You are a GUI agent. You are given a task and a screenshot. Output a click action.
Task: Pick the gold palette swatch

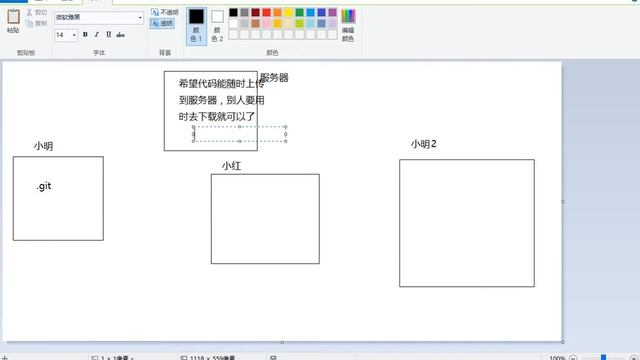click(x=278, y=24)
